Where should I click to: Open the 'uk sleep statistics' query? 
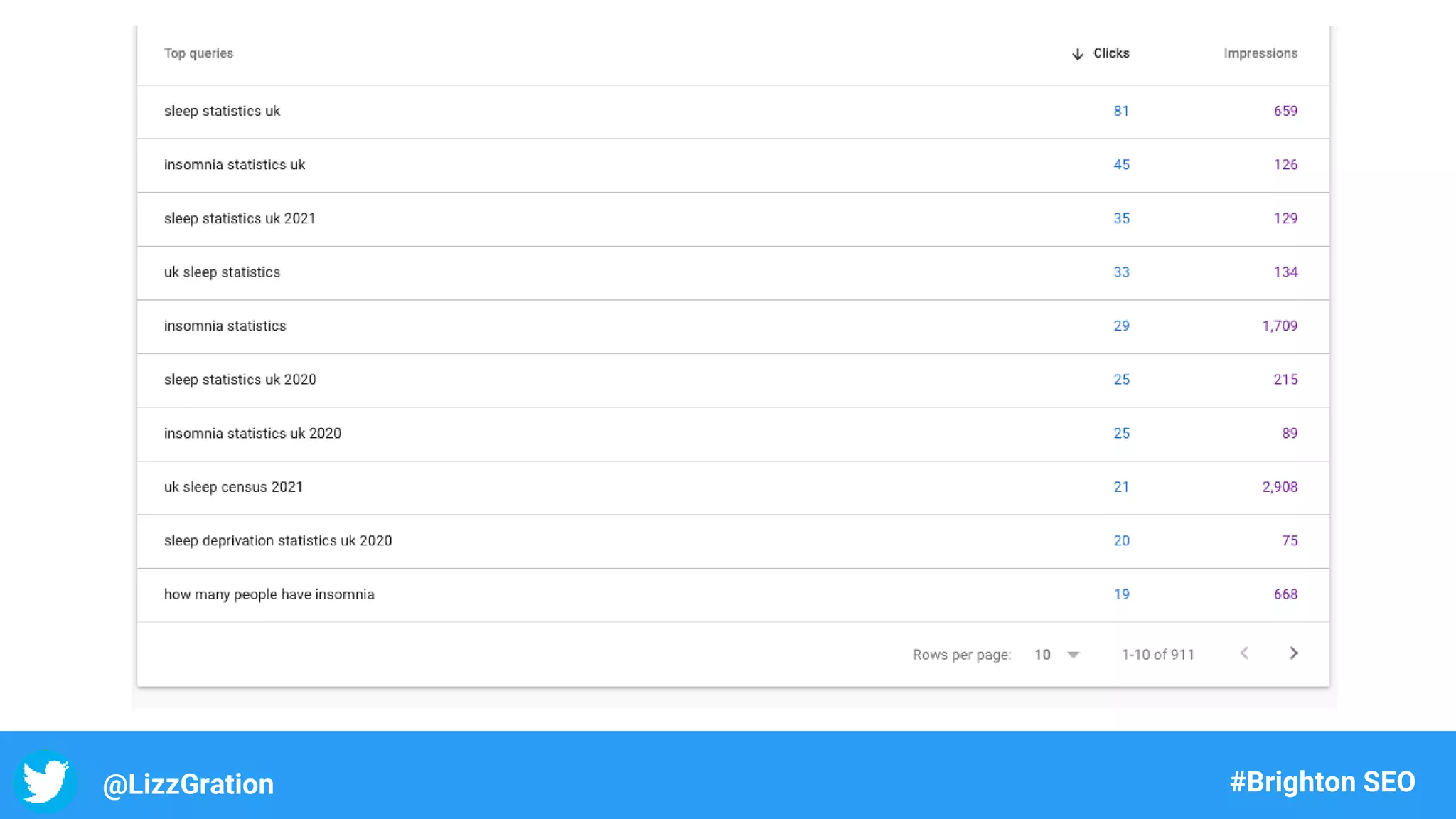[x=222, y=272]
